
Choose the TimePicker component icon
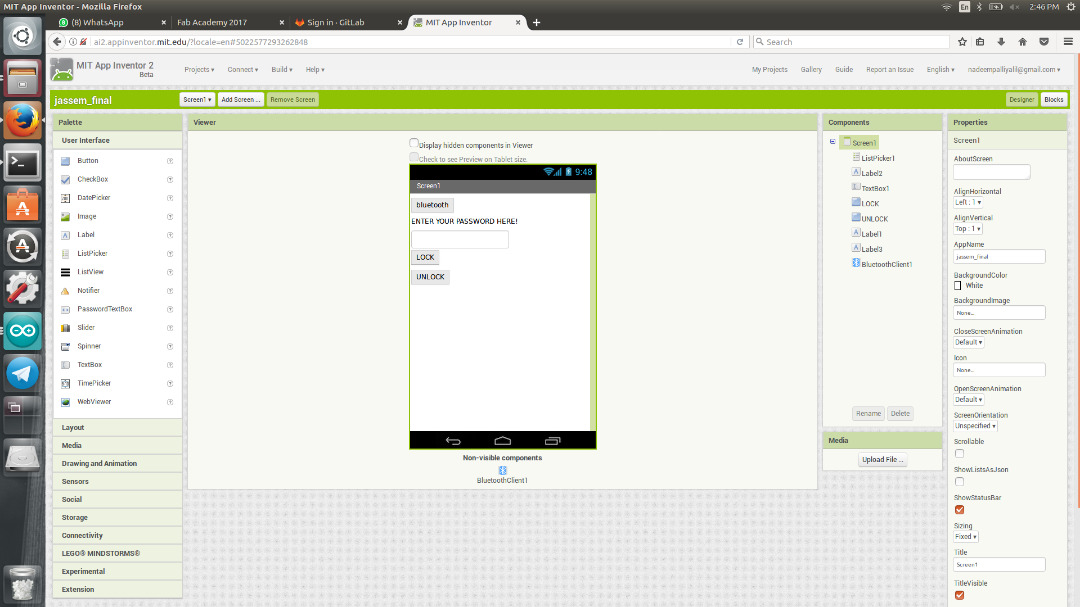[x=65, y=384]
